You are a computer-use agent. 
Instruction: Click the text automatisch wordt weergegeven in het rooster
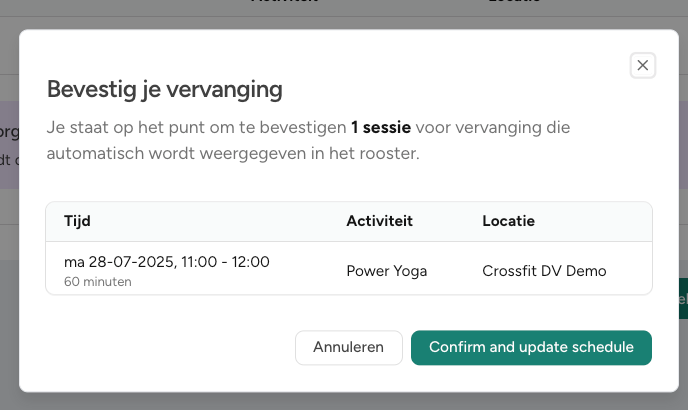pyautogui.click(x=233, y=154)
